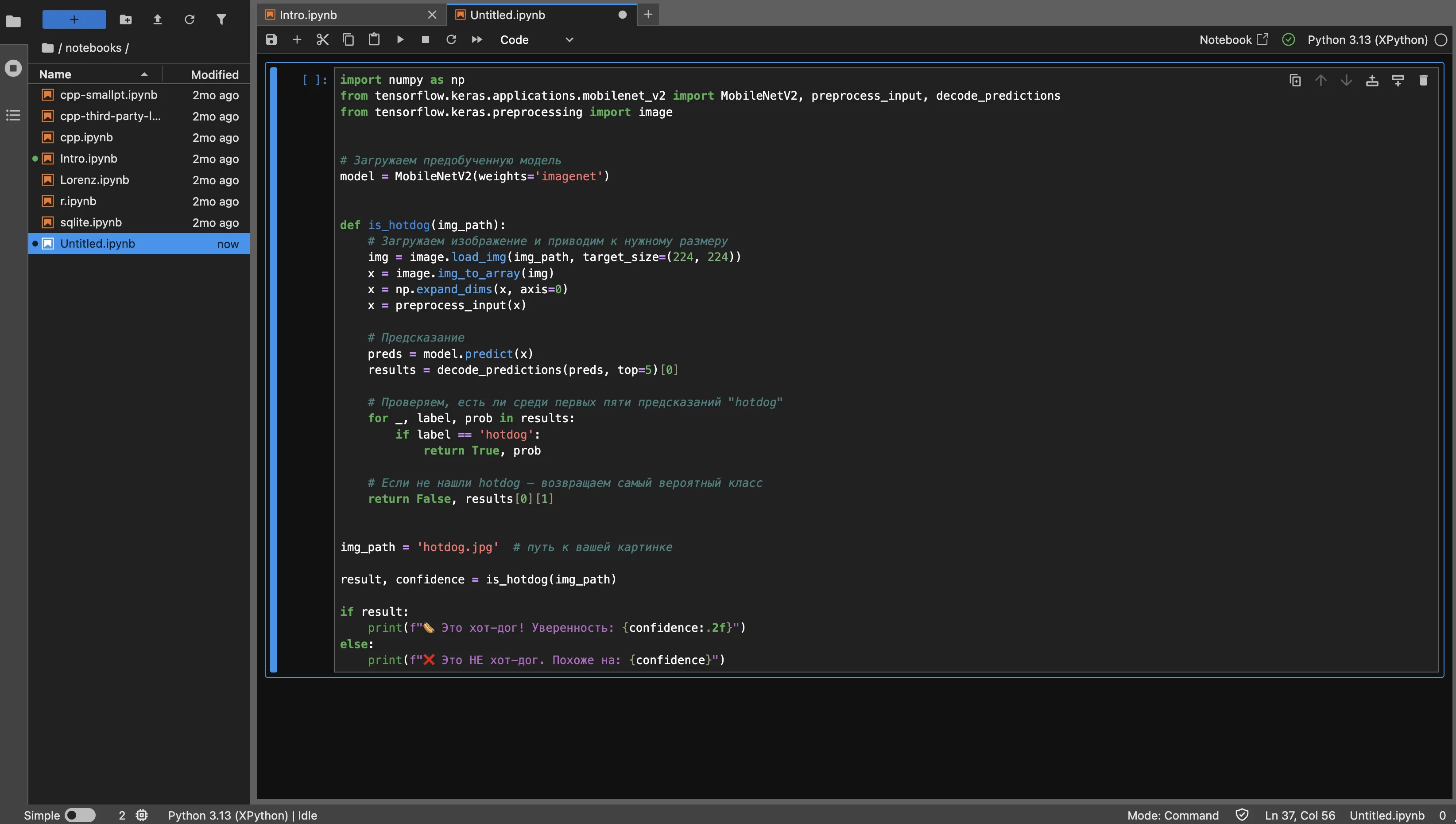The height and width of the screenshot is (824, 1456).
Task: Open the Running Terminals and Kernels sidebar
Action: (x=13, y=69)
